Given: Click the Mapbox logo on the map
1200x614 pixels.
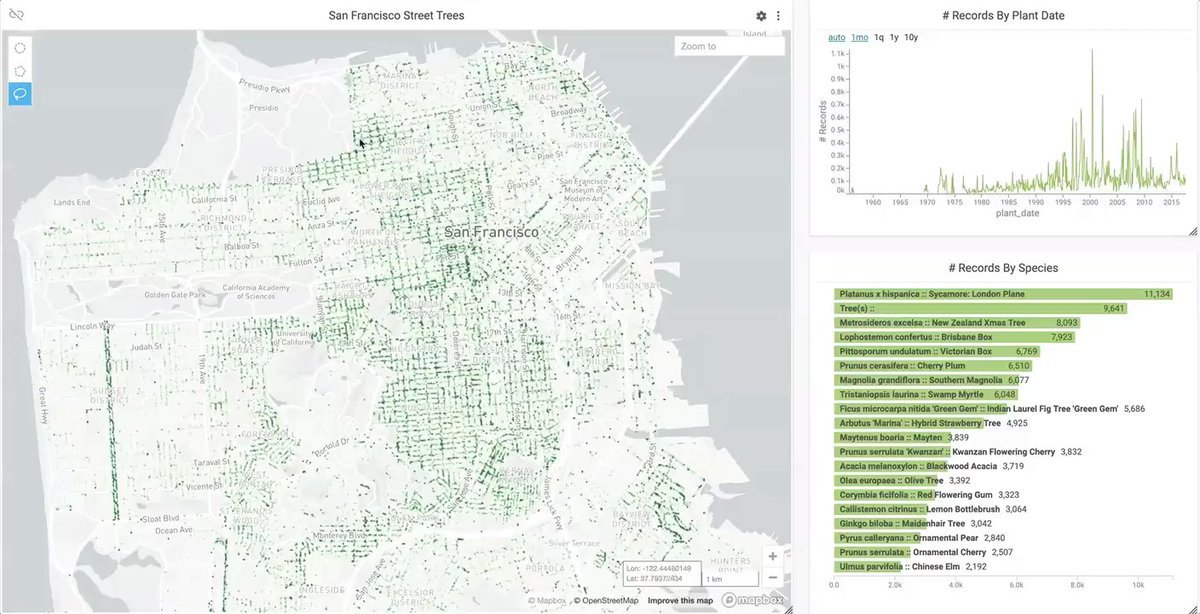Looking at the screenshot, I should [x=752, y=600].
